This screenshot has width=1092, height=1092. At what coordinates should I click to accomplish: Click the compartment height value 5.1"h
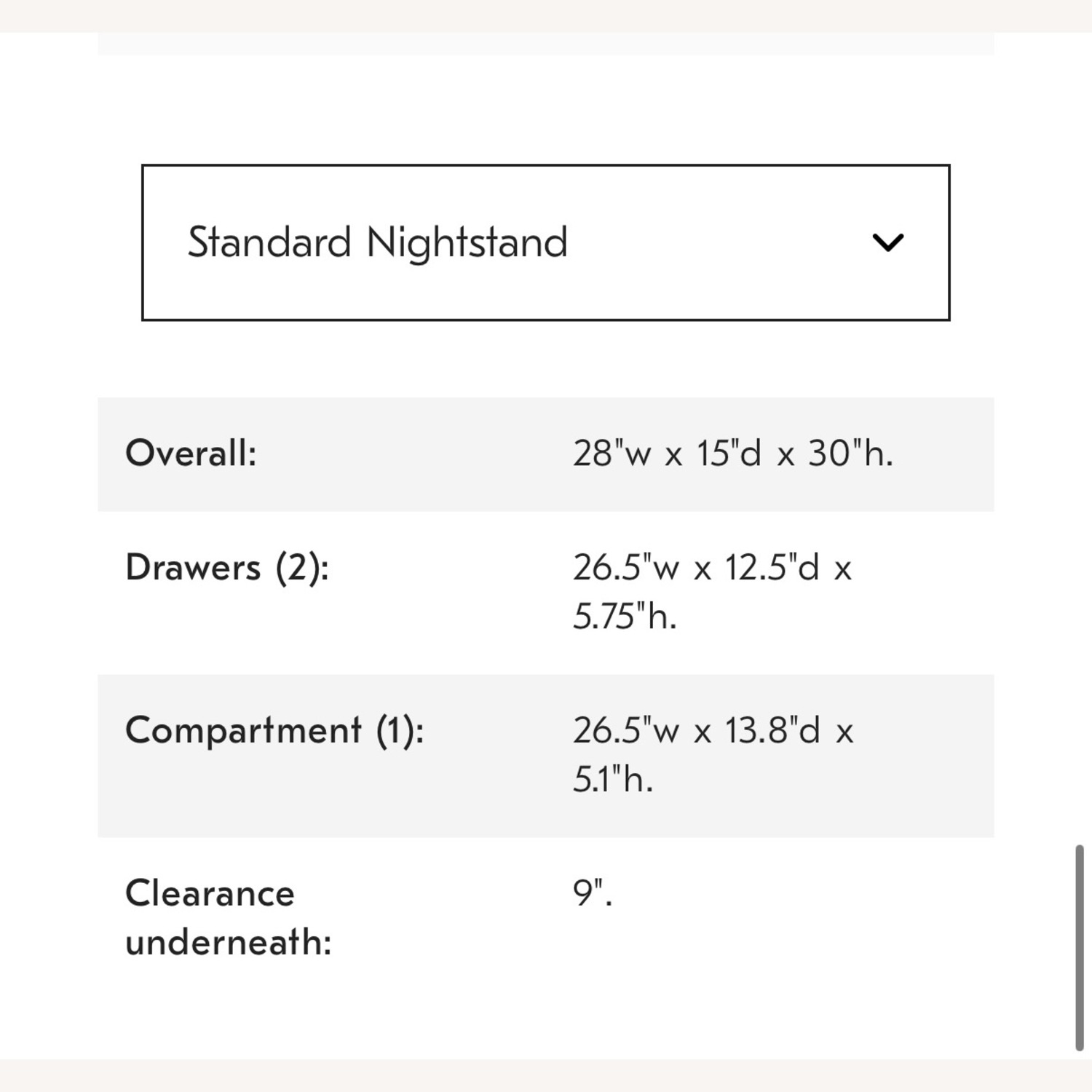613,780
